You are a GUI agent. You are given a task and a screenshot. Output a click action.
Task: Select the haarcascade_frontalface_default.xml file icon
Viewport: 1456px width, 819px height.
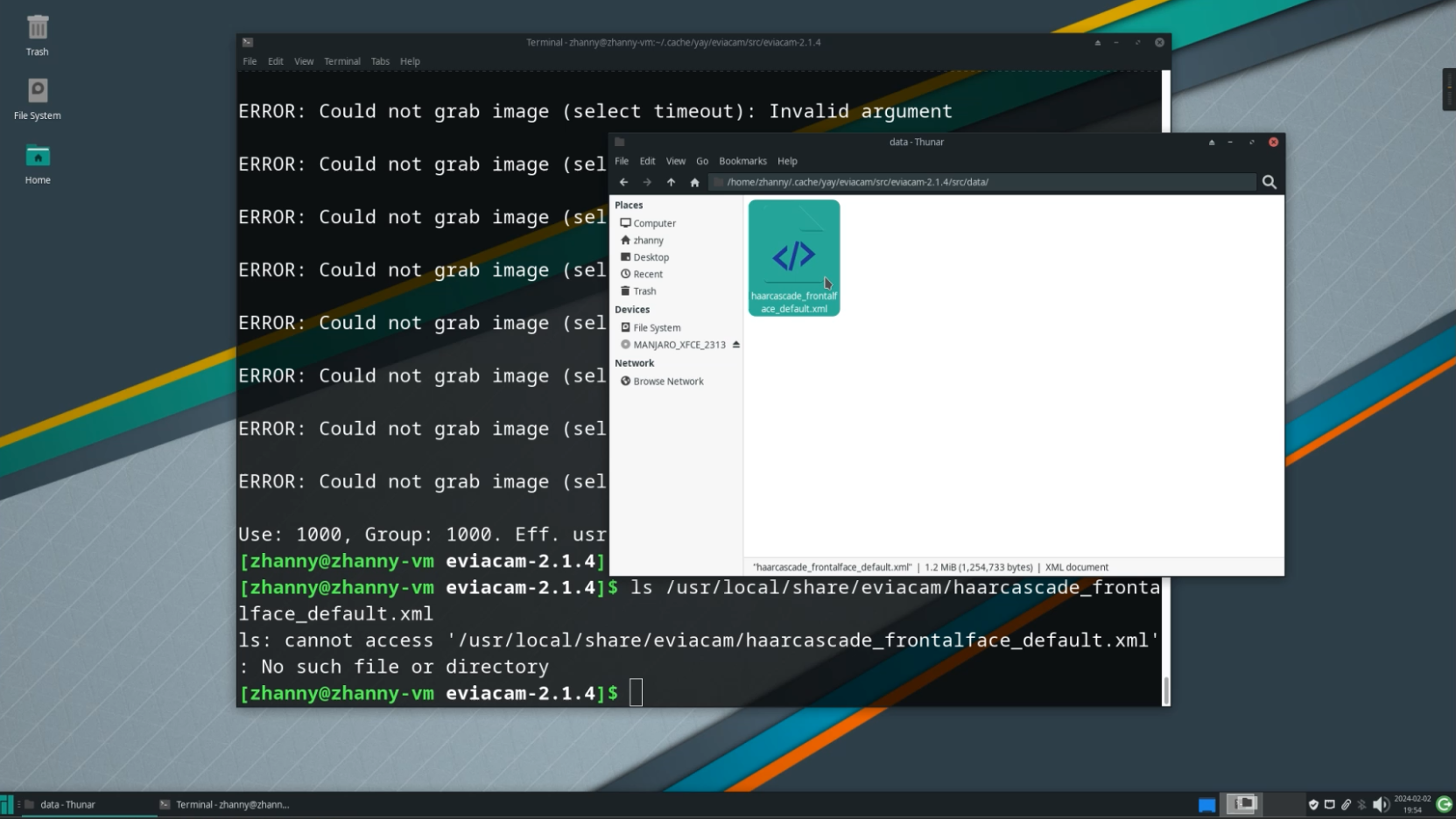click(794, 257)
